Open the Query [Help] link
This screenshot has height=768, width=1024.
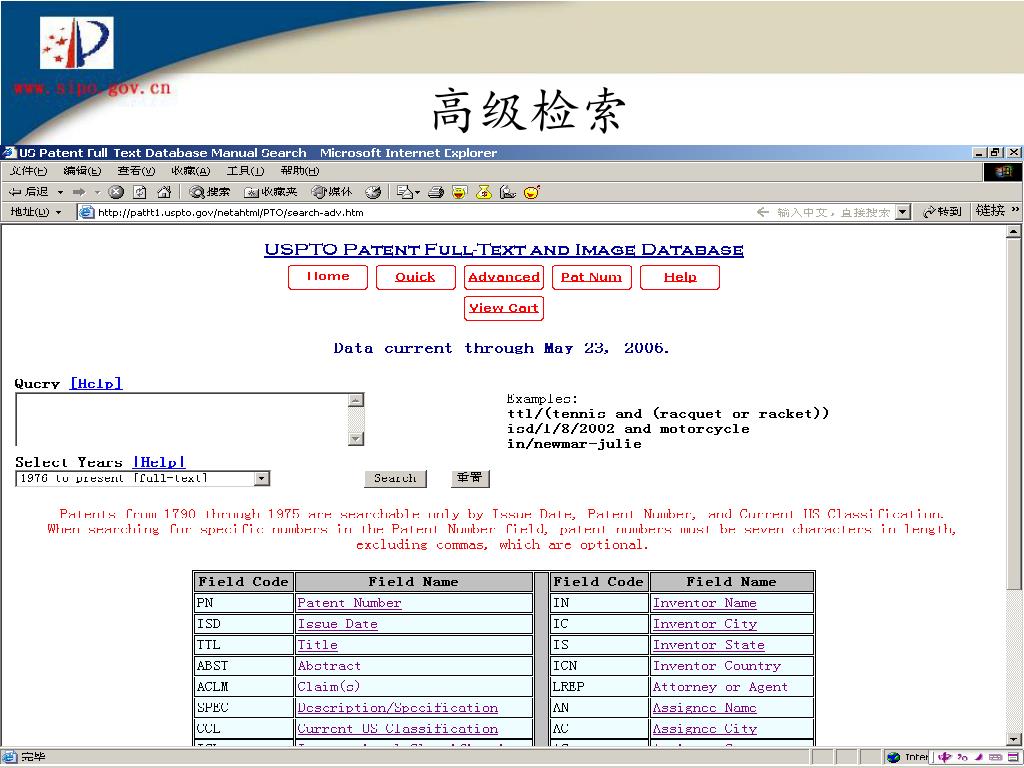point(96,383)
